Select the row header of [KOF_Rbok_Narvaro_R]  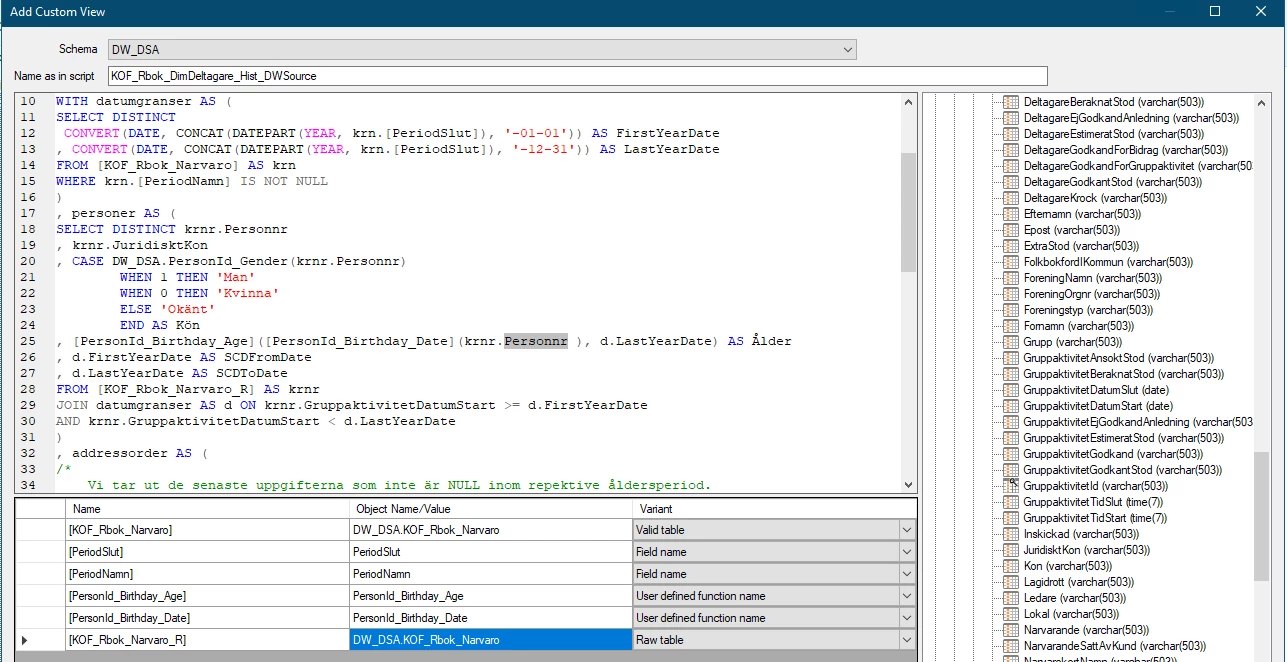coord(40,640)
